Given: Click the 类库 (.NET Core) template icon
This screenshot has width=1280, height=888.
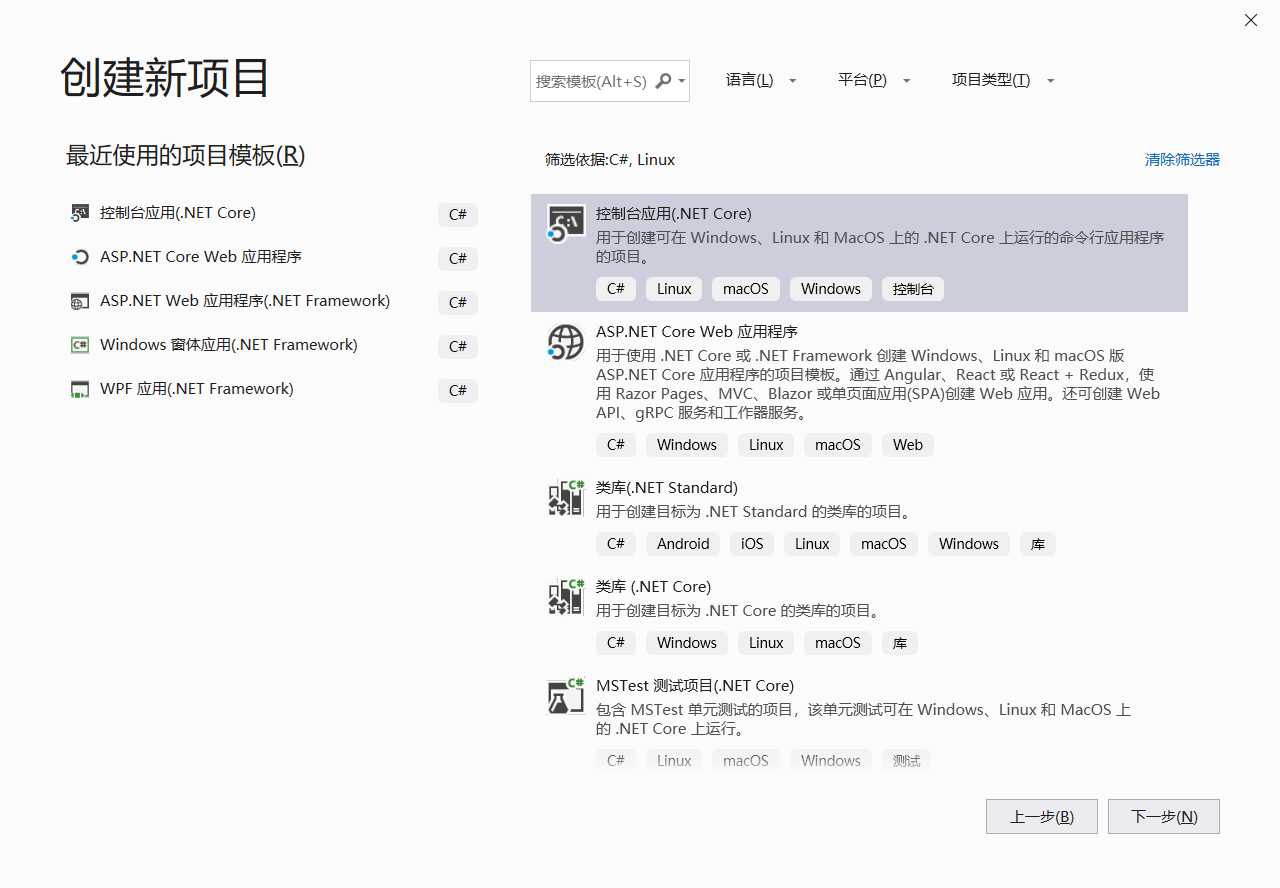Looking at the screenshot, I should pyautogui.click(x=566, y=597).
